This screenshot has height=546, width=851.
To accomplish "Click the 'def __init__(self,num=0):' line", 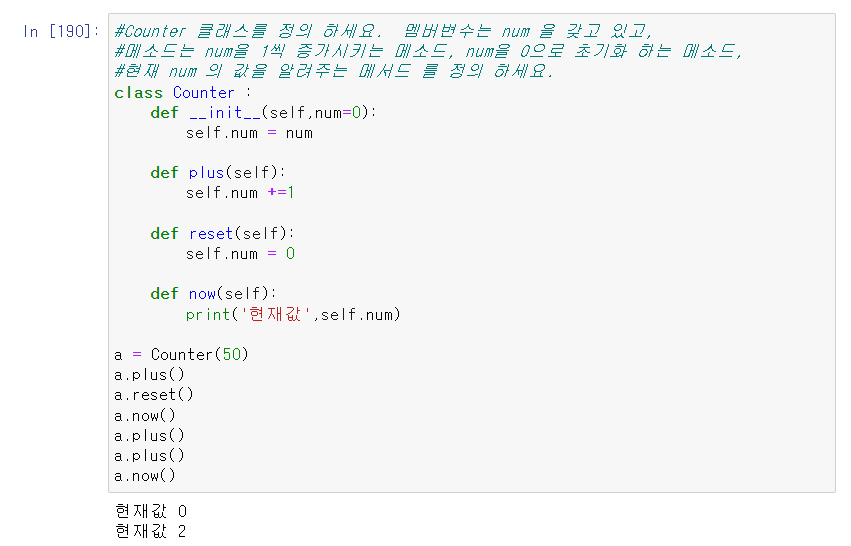I will pos(263,113).
